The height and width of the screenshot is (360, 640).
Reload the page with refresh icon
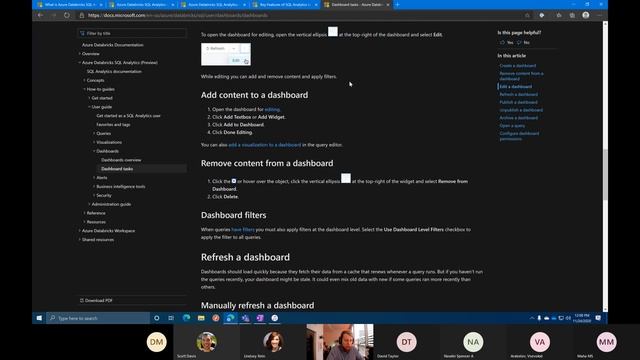point(67,15)
